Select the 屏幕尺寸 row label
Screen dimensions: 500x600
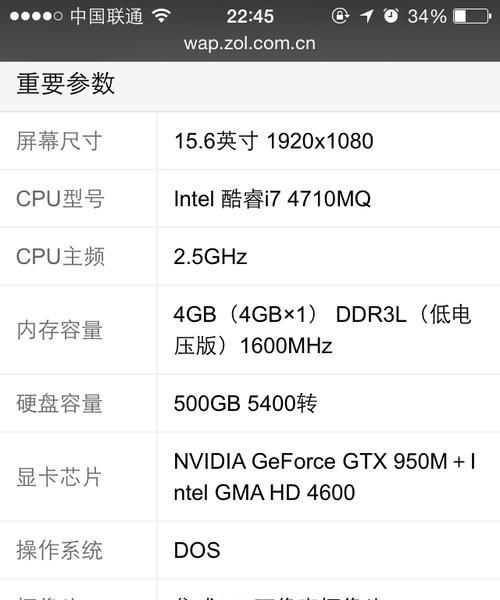(59, 141)
